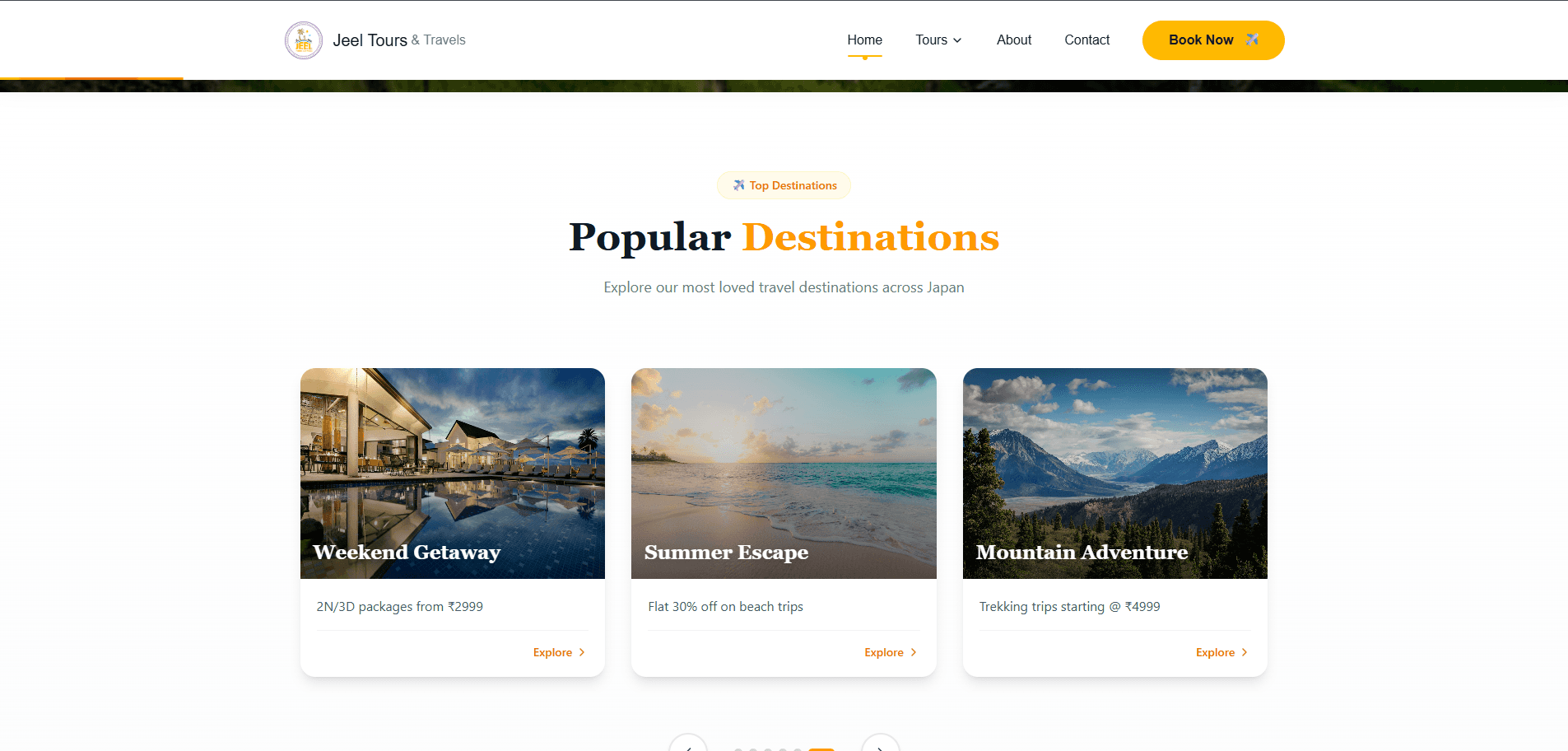
Task: Select the active orange carousel indicator
Action: [821, 749]
